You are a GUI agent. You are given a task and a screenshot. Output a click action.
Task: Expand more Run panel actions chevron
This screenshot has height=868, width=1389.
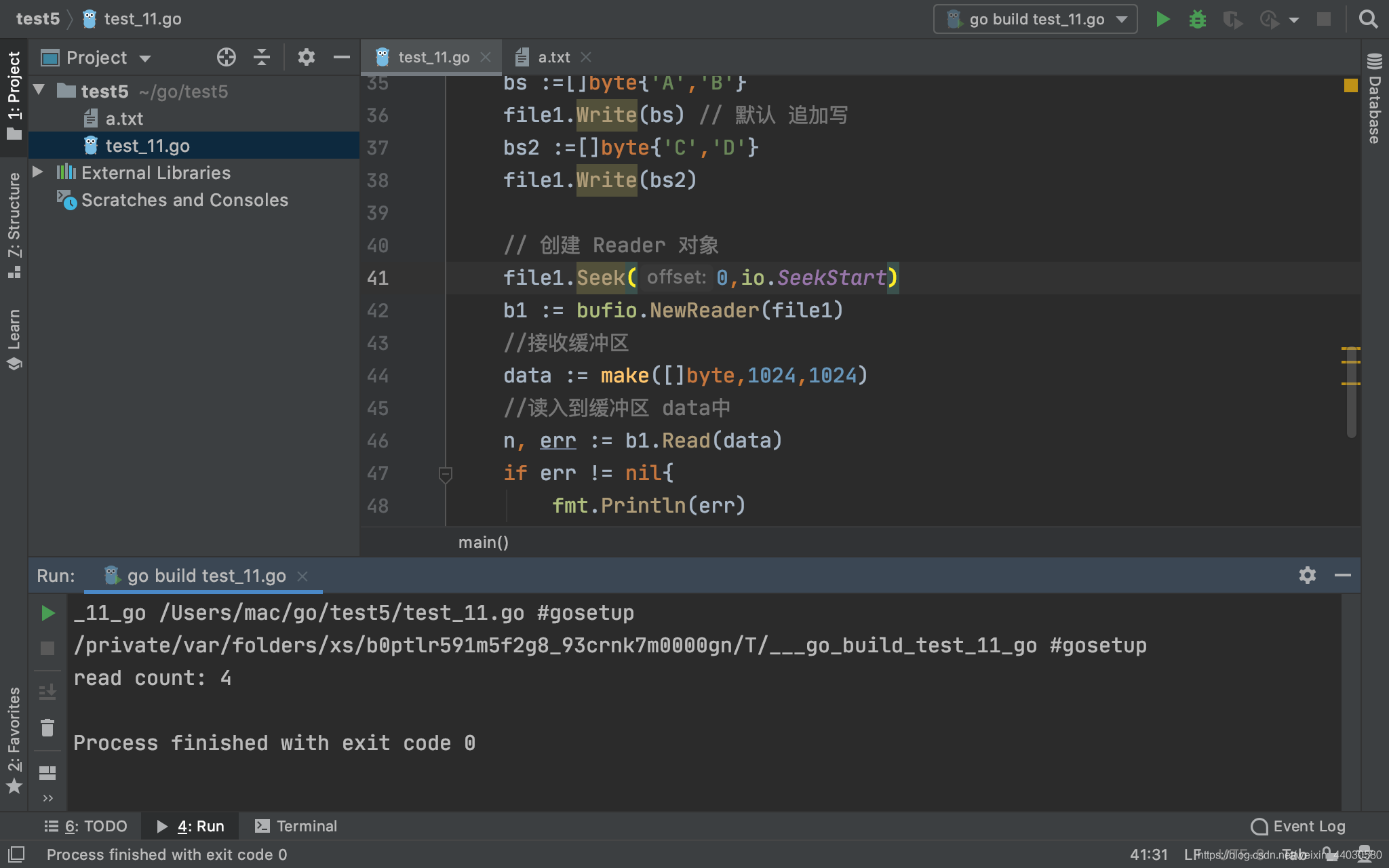(47, 798)
